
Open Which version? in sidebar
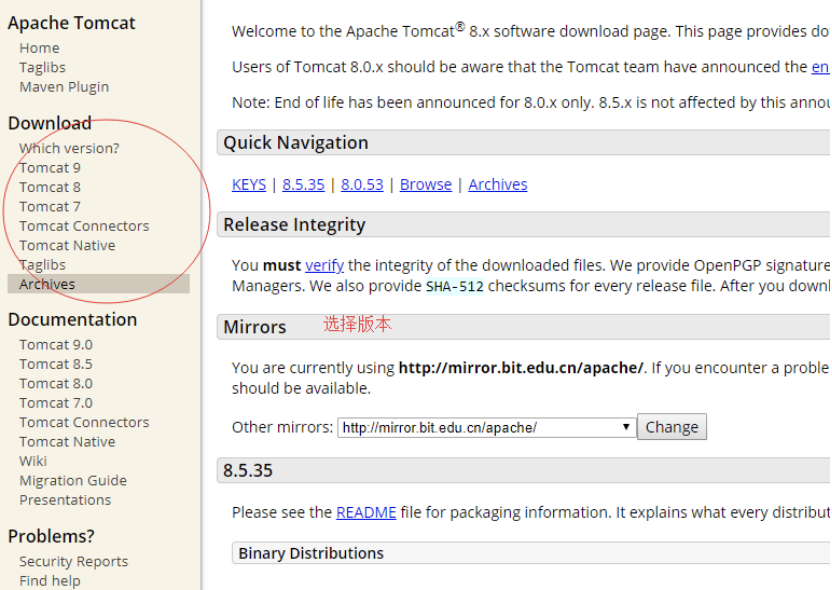point(69,148)
